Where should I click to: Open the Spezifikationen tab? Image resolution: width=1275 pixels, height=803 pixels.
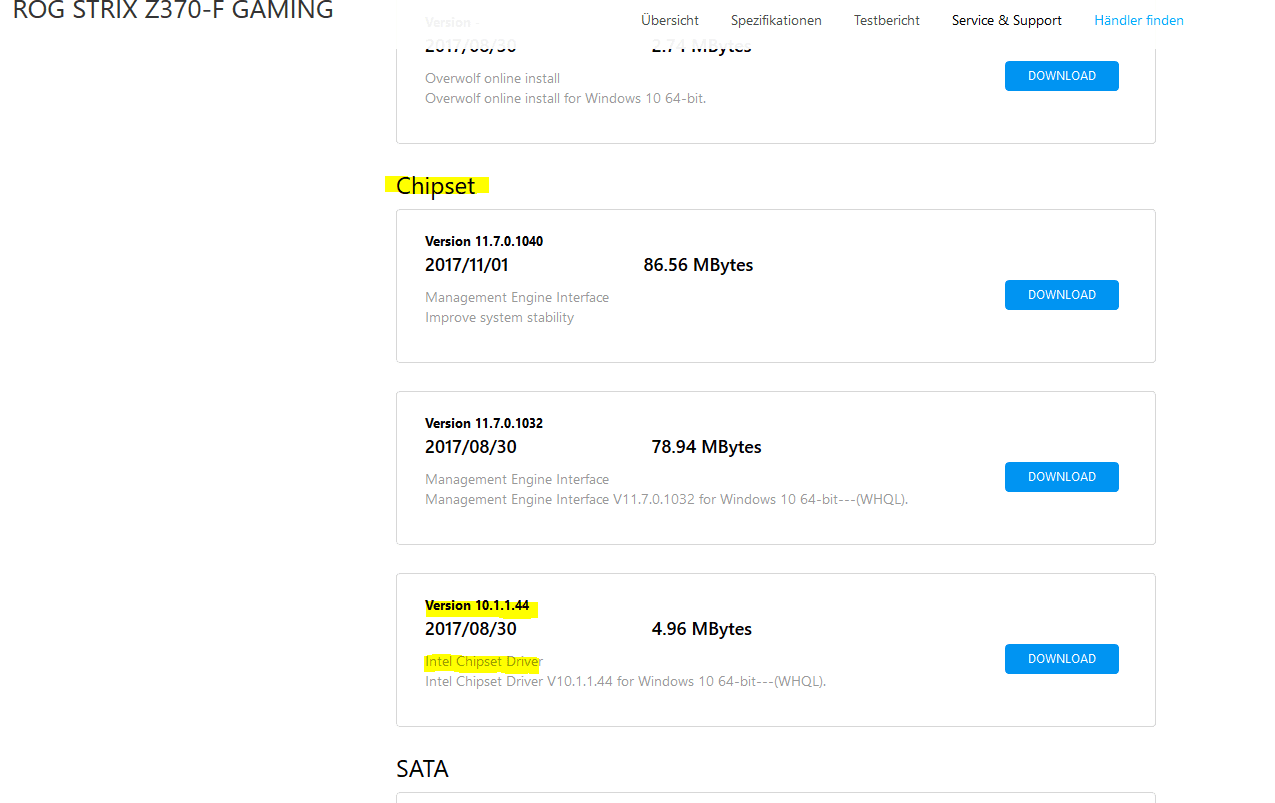pyautogui.click(x=776, y=20)
